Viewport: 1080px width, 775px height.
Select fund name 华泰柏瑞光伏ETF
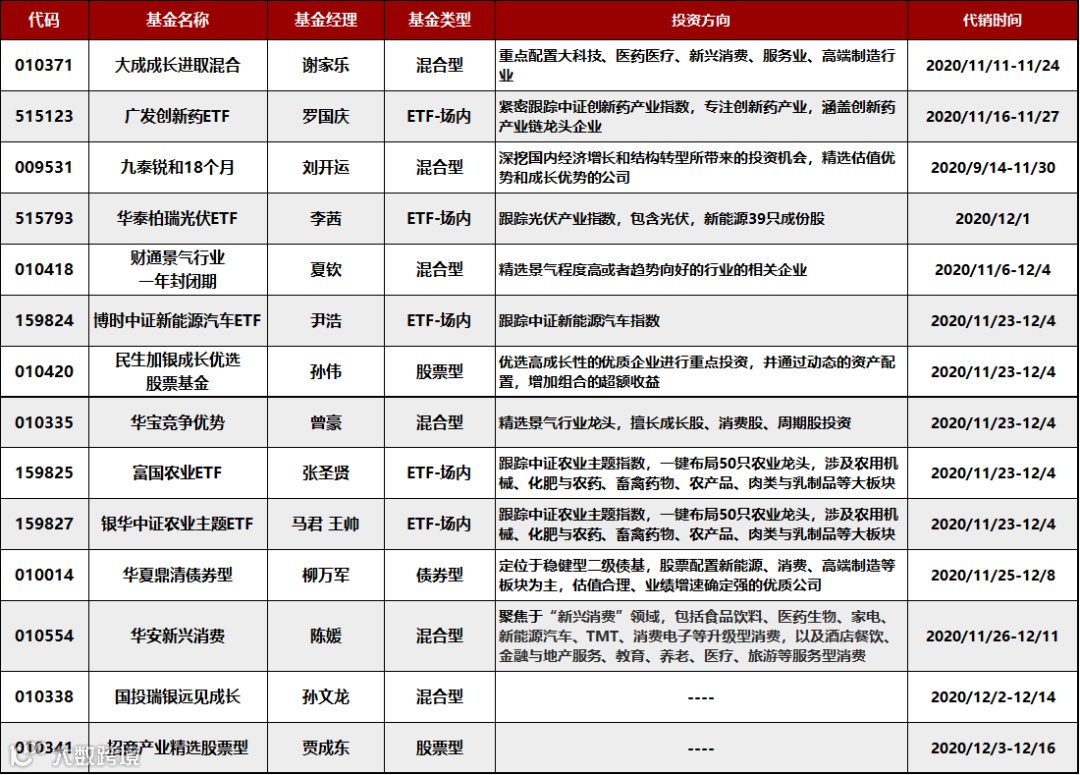(x=178, y=218)
